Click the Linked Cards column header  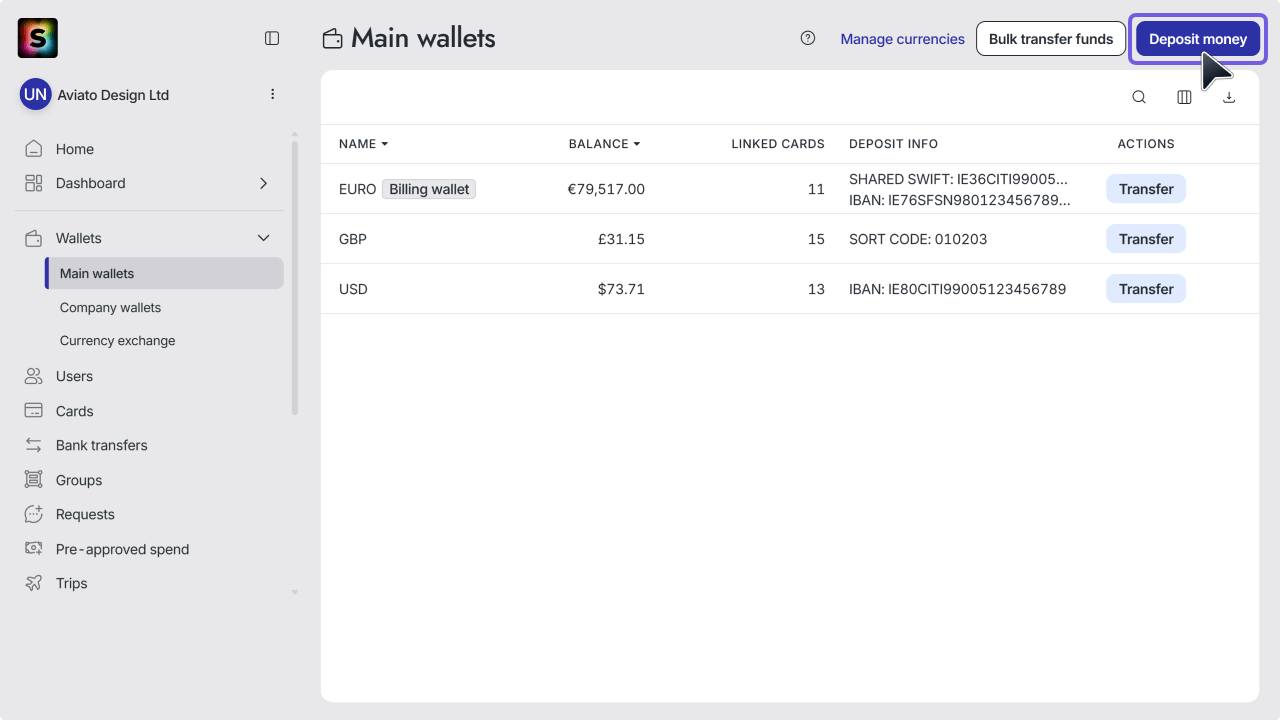(778, 144)
